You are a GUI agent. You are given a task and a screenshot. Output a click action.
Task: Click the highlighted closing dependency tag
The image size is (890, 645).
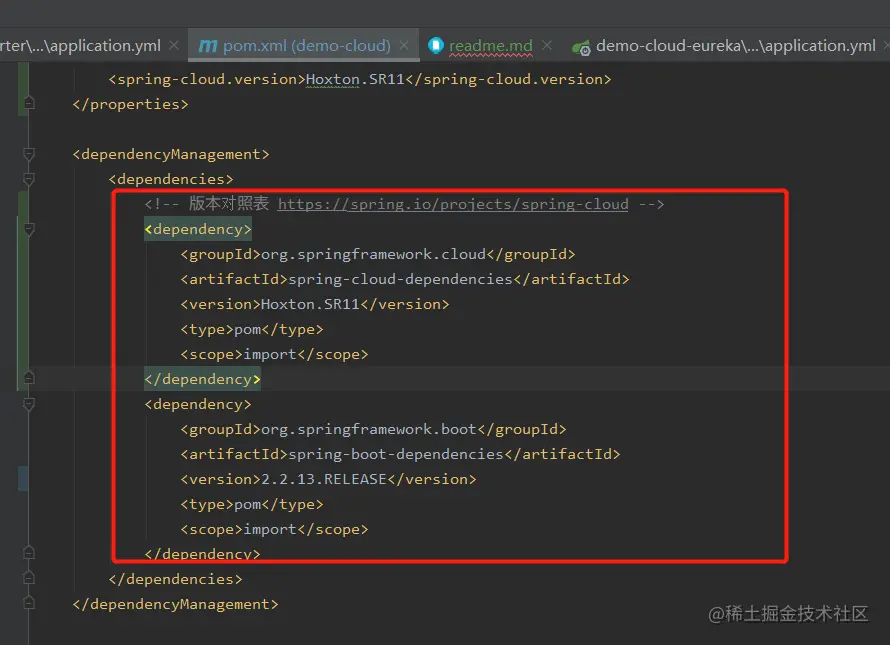pyautogui.click(x=202, y=379)
